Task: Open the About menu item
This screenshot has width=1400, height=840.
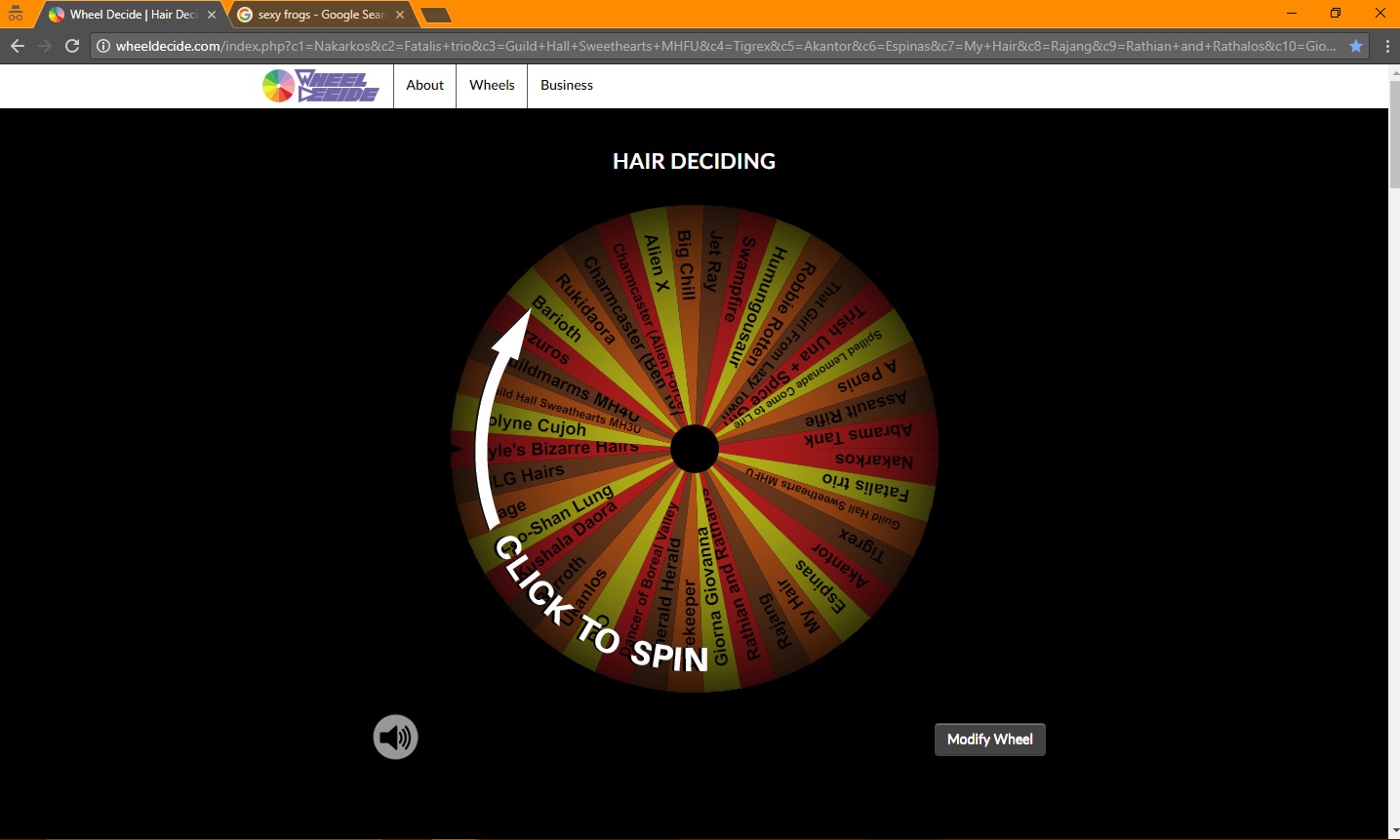Action: 424,86
